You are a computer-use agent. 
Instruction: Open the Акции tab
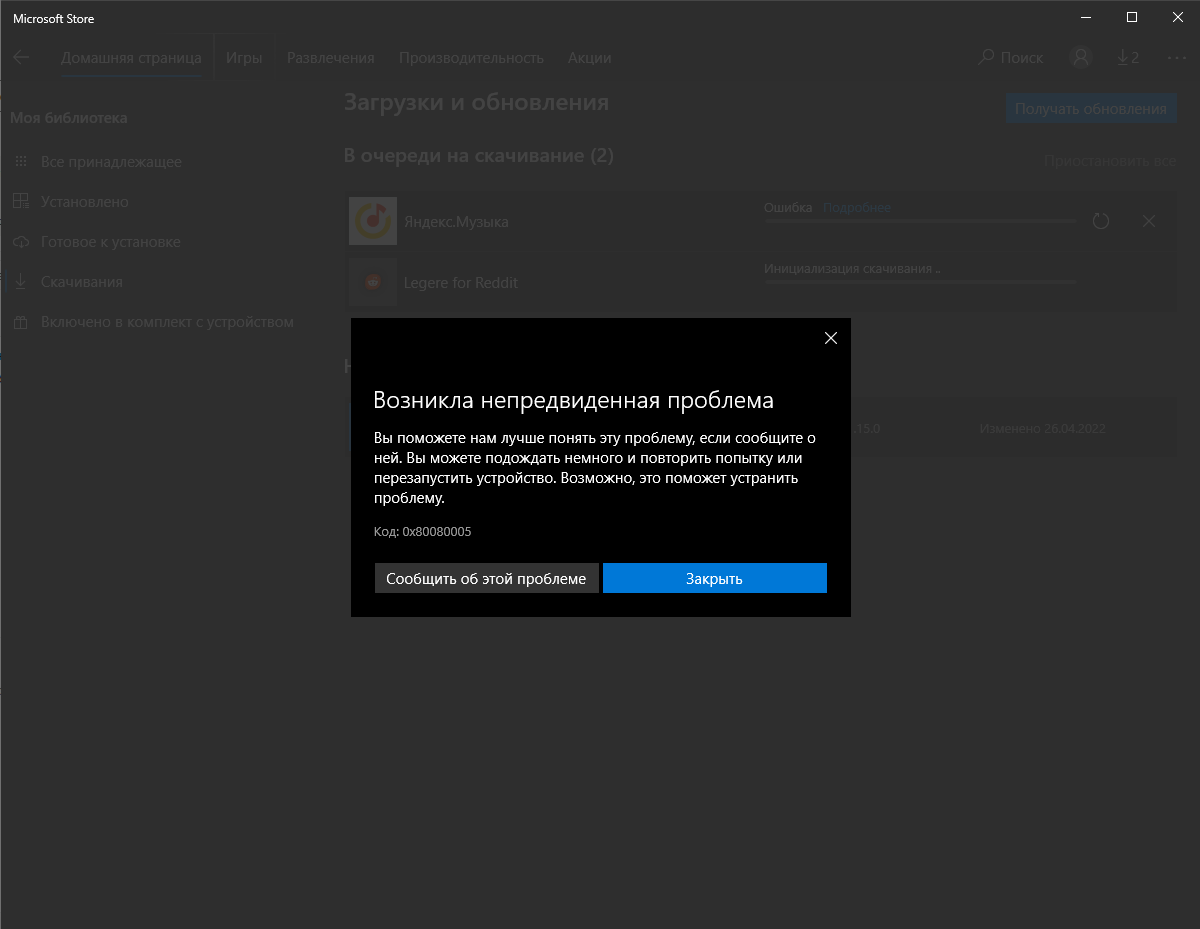click(590, 58)
